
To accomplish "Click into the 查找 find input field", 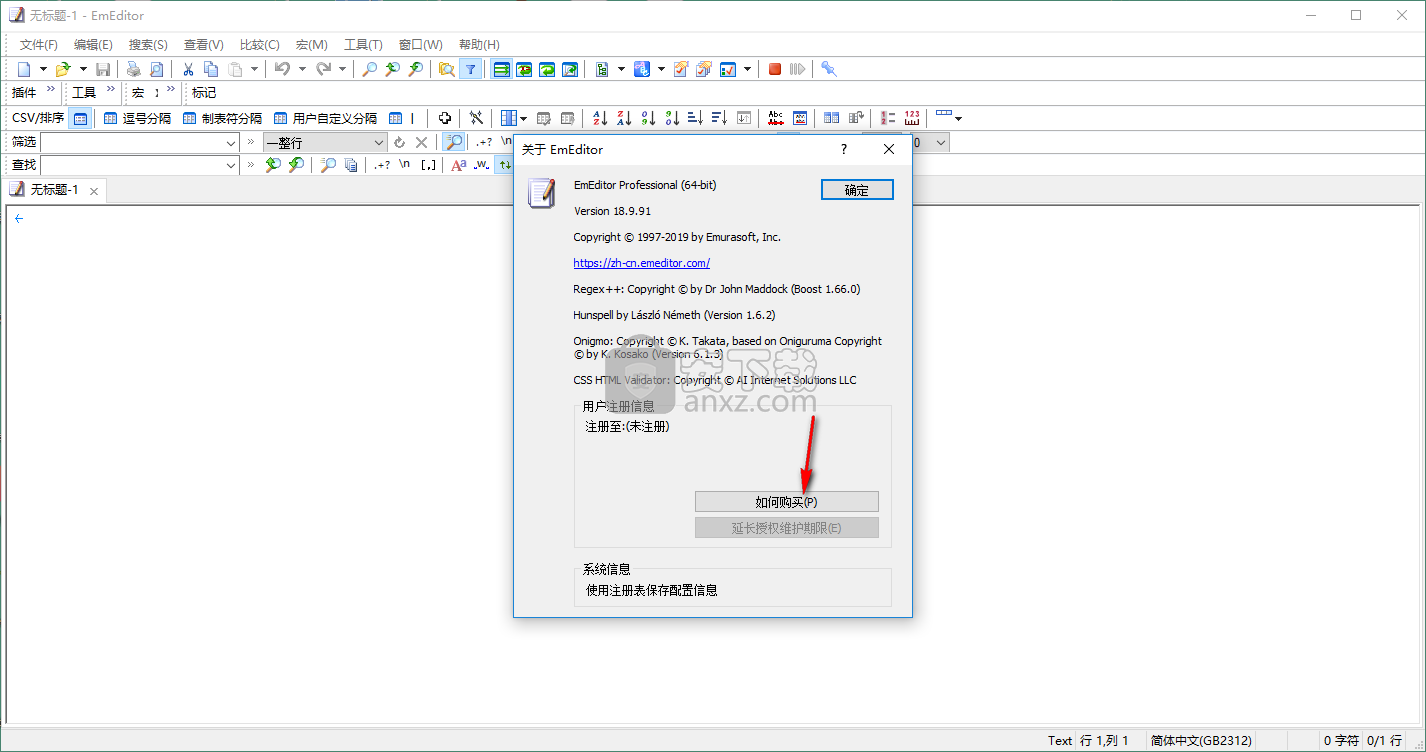I will (x=139, y=165).
